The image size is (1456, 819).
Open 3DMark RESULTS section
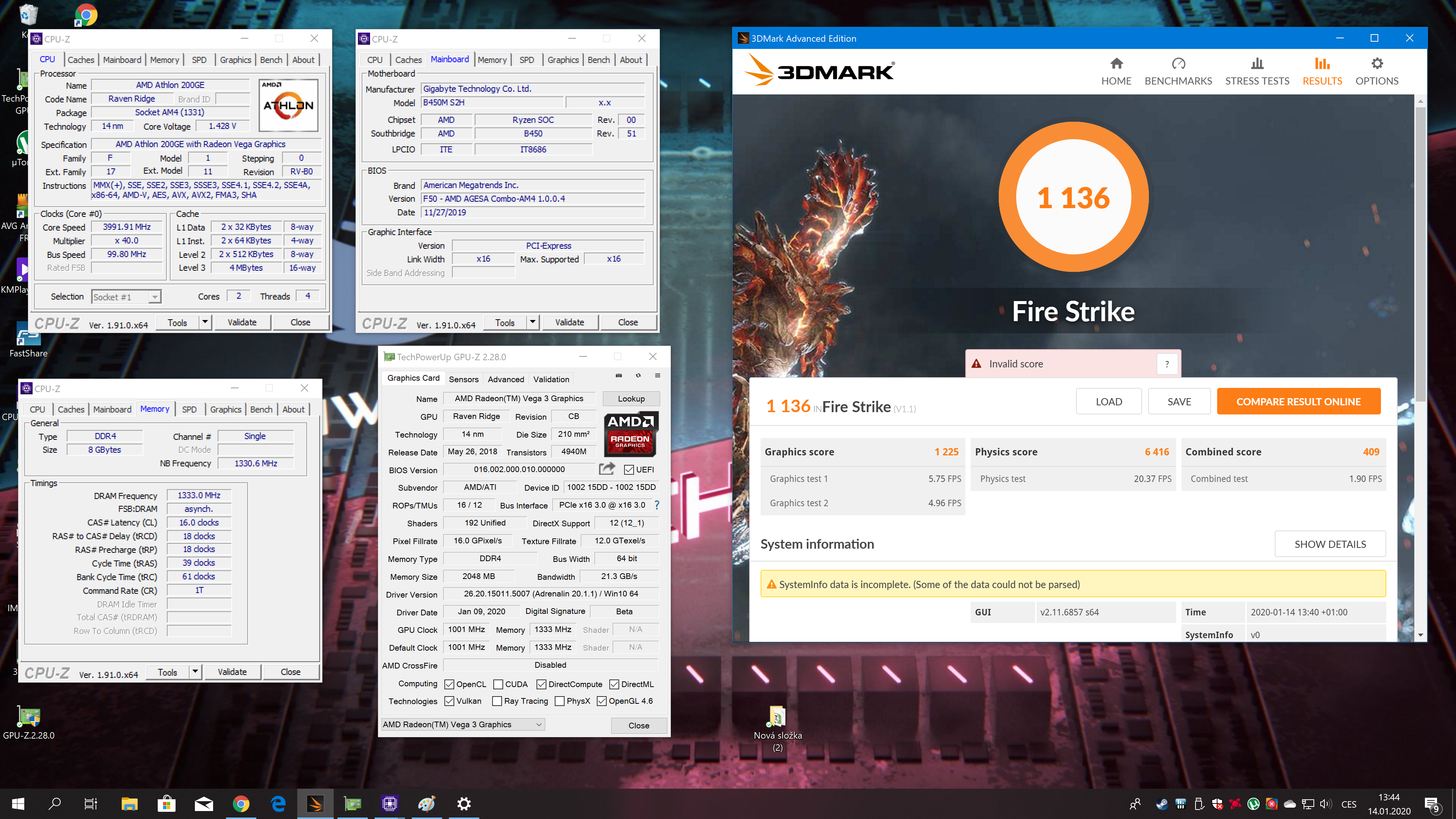[1322, 72]
